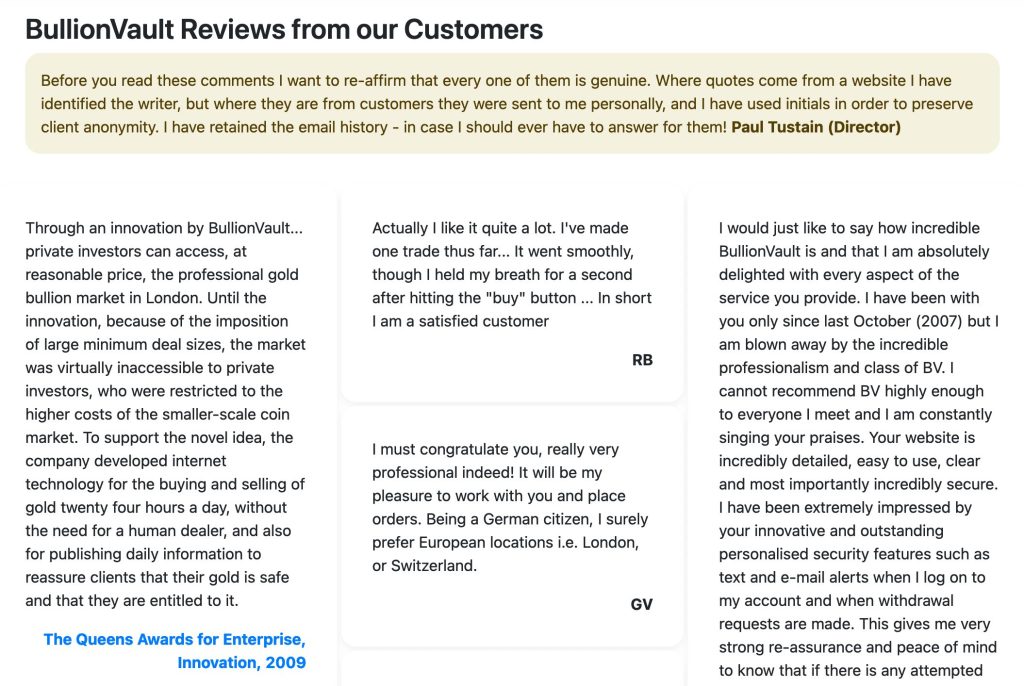Select the yellow notice about genuine comments
Viewport: 1024px width, 686px height.
click(x=512, y=103)
